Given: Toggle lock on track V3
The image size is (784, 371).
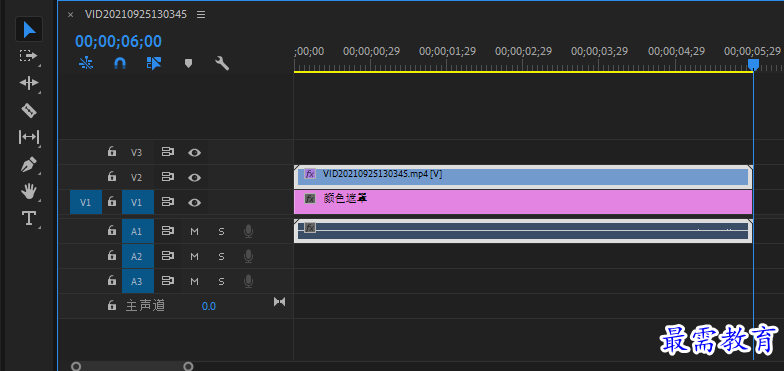Looking at the screenshot, I should (x=112, y=152).
